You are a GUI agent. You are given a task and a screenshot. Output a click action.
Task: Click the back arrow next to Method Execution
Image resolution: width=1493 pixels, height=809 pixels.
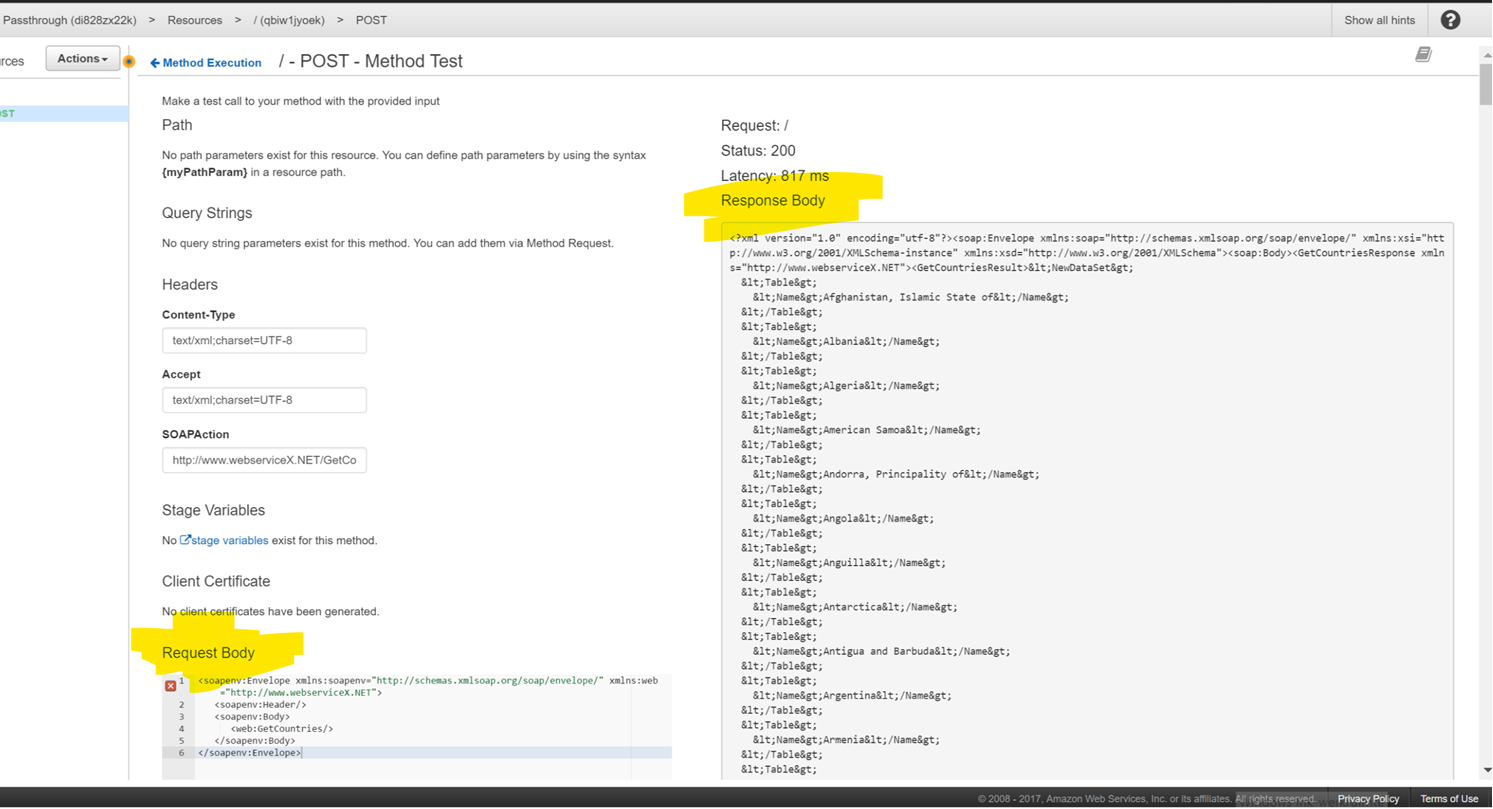(x=155, y=63)
